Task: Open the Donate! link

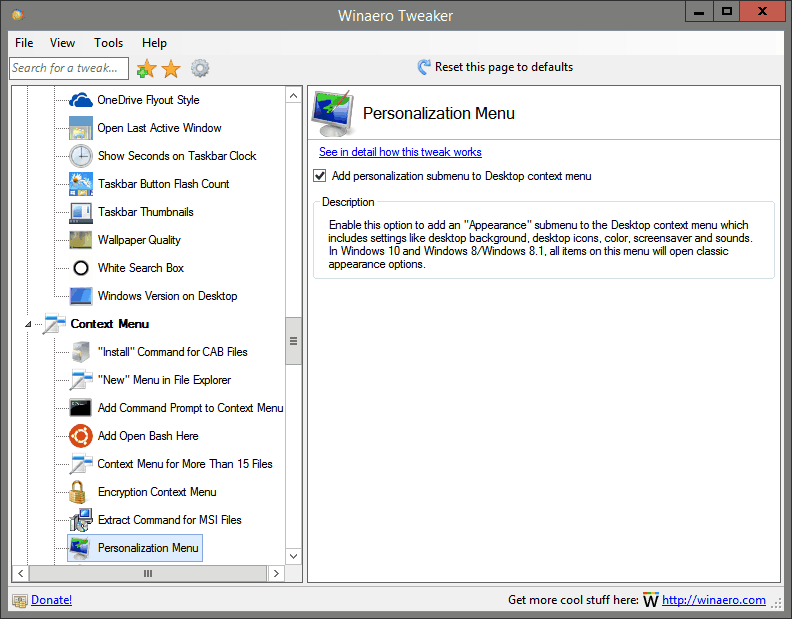Action: 52,600
